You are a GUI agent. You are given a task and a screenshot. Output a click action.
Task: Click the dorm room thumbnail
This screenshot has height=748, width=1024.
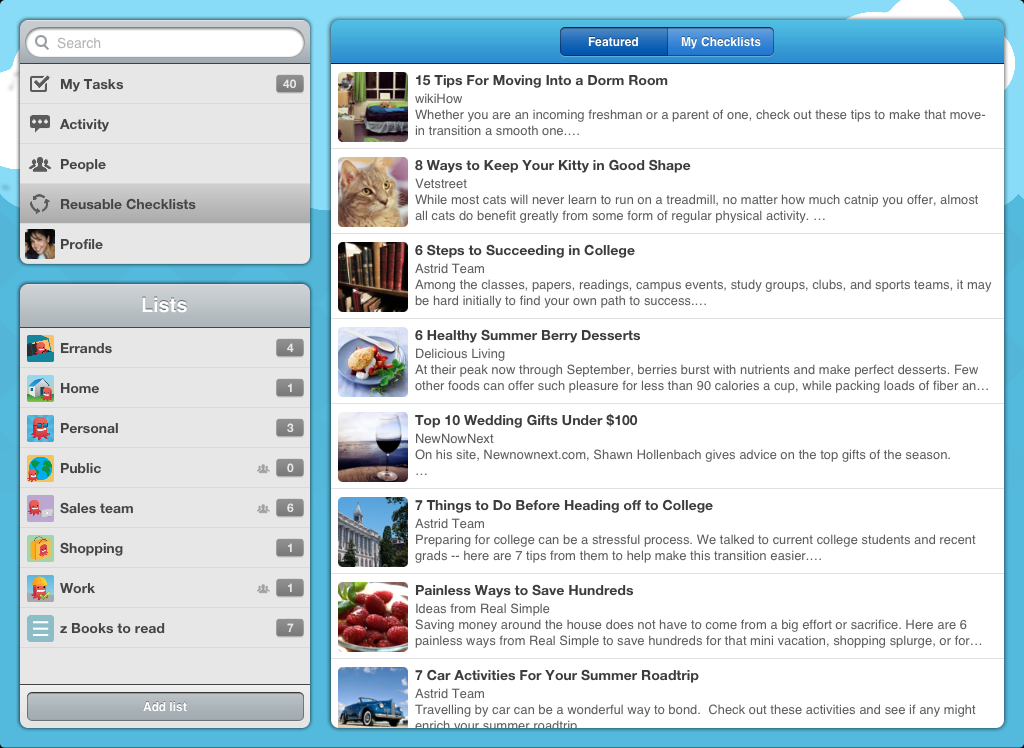click(373, 106)
